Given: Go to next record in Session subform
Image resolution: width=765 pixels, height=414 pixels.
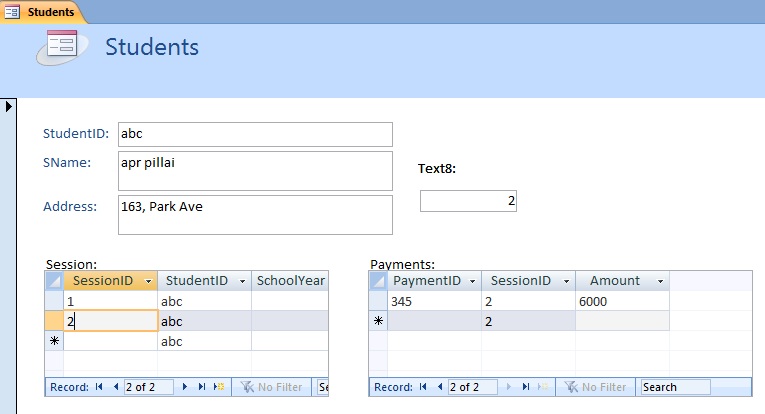Looking at the screenshot, I should [186, 387].
